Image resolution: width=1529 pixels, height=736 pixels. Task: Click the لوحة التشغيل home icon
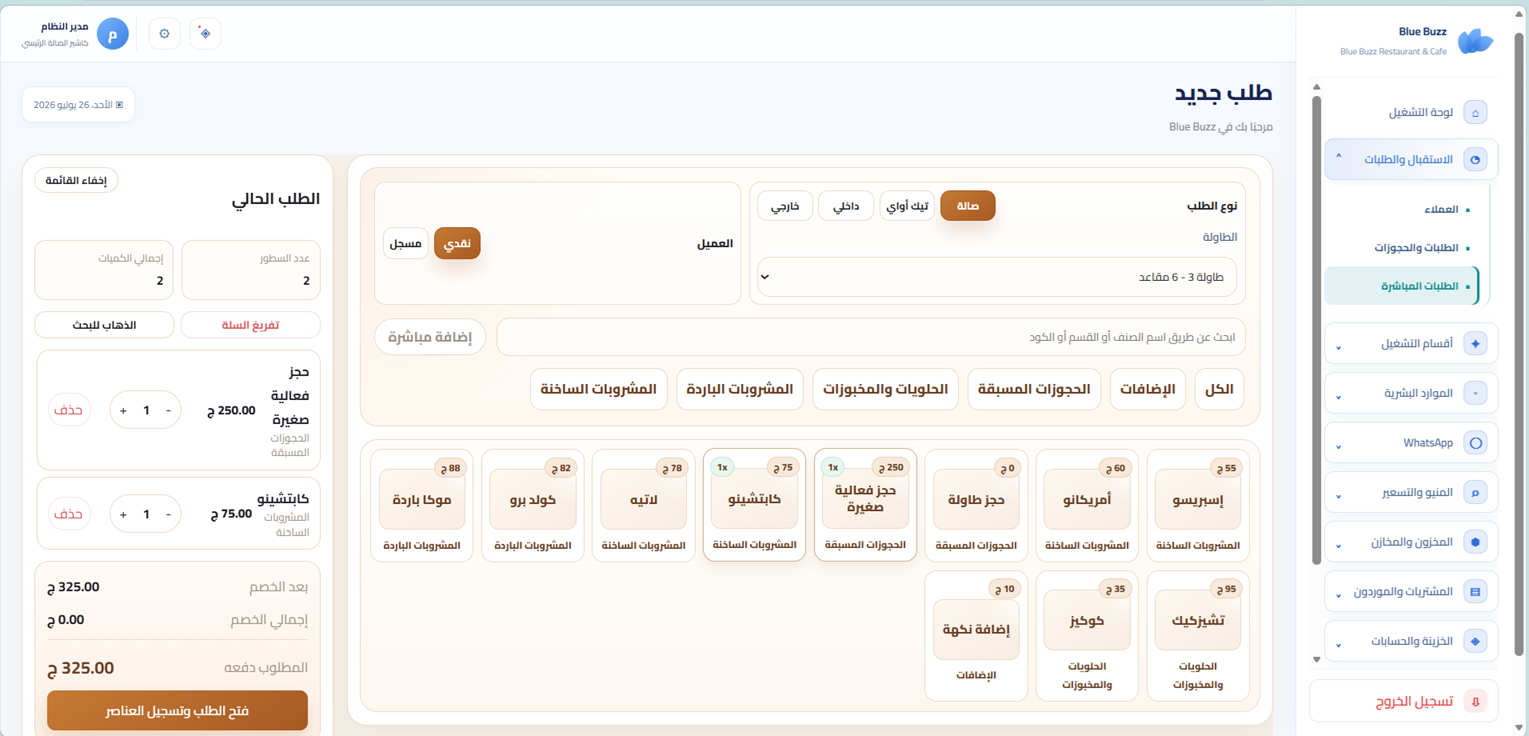pos(1475,113)
